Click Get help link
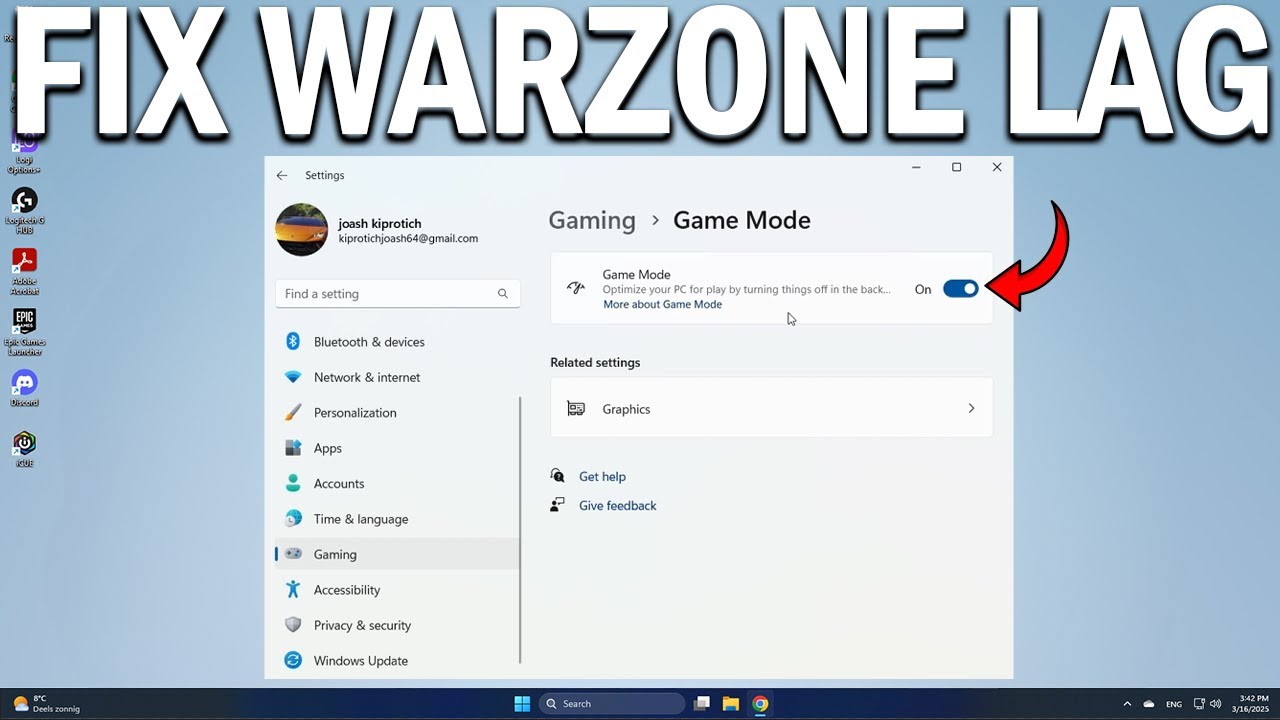Image resolution: width=1280 pixels, height=720 pixels. (x=602, y=477)
